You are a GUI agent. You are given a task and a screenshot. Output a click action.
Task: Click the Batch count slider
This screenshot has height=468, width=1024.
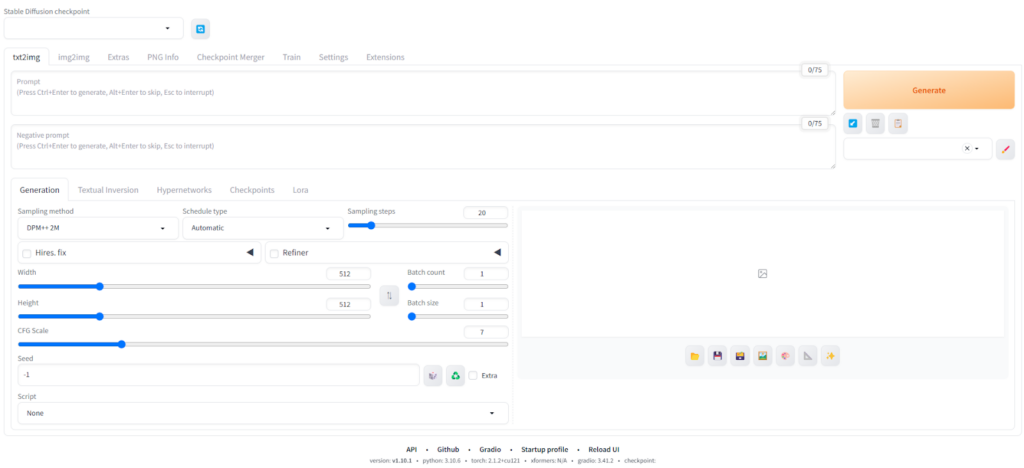click(458, 286)
